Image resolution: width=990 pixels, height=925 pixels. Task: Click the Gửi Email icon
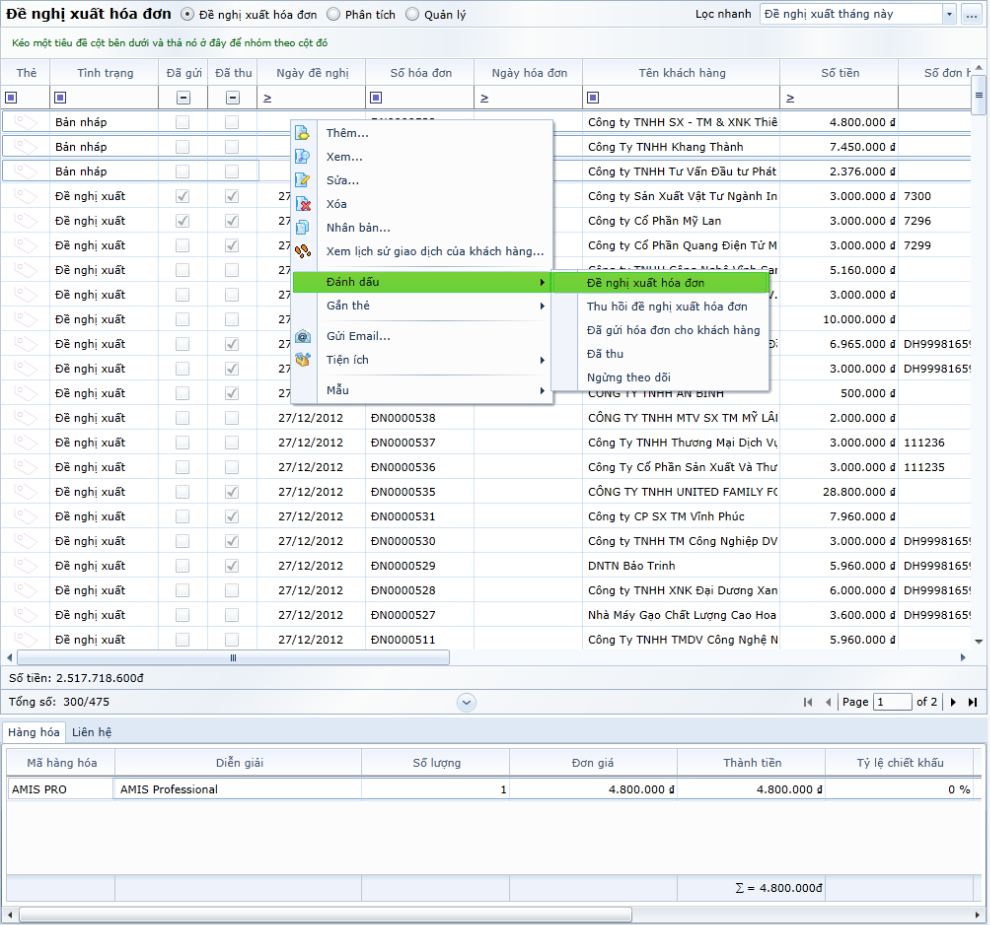click(x=303, y=337)
